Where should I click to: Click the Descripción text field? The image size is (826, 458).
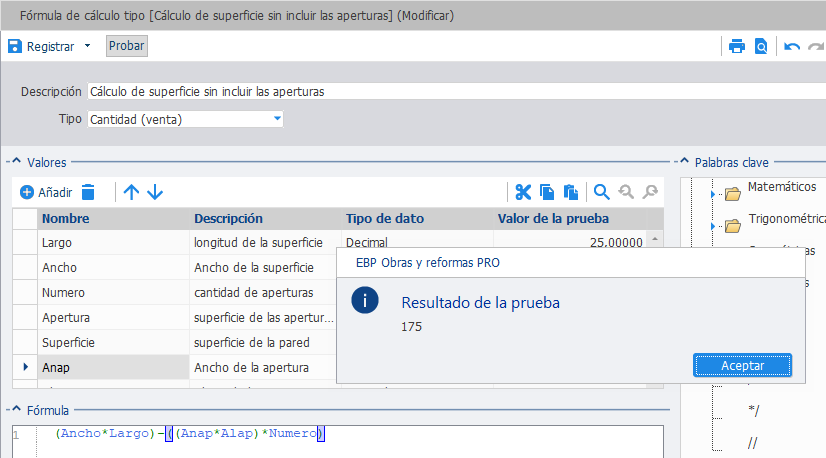coord(456,91)
